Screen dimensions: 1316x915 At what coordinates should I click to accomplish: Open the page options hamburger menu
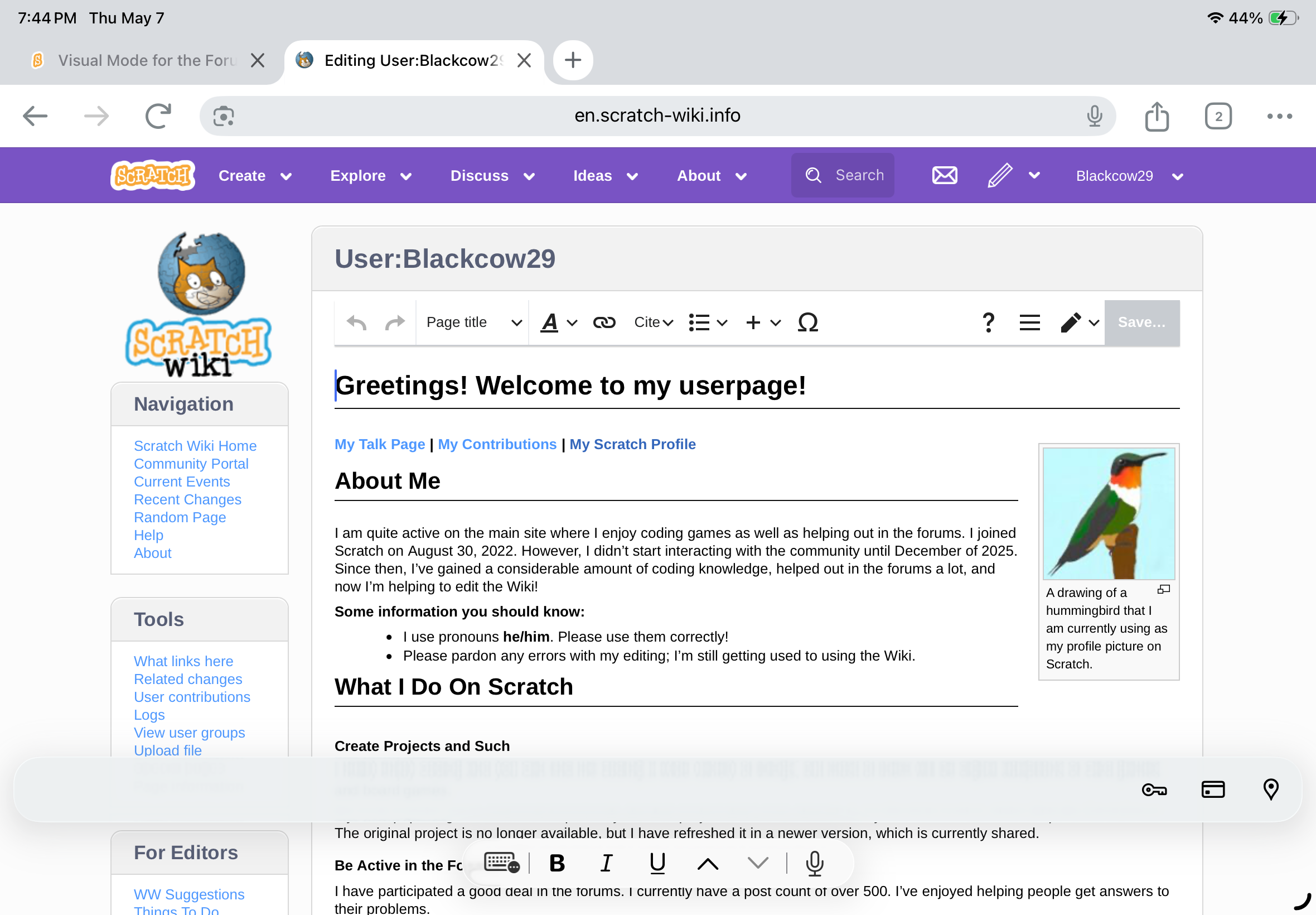(x=1029, y=323)
